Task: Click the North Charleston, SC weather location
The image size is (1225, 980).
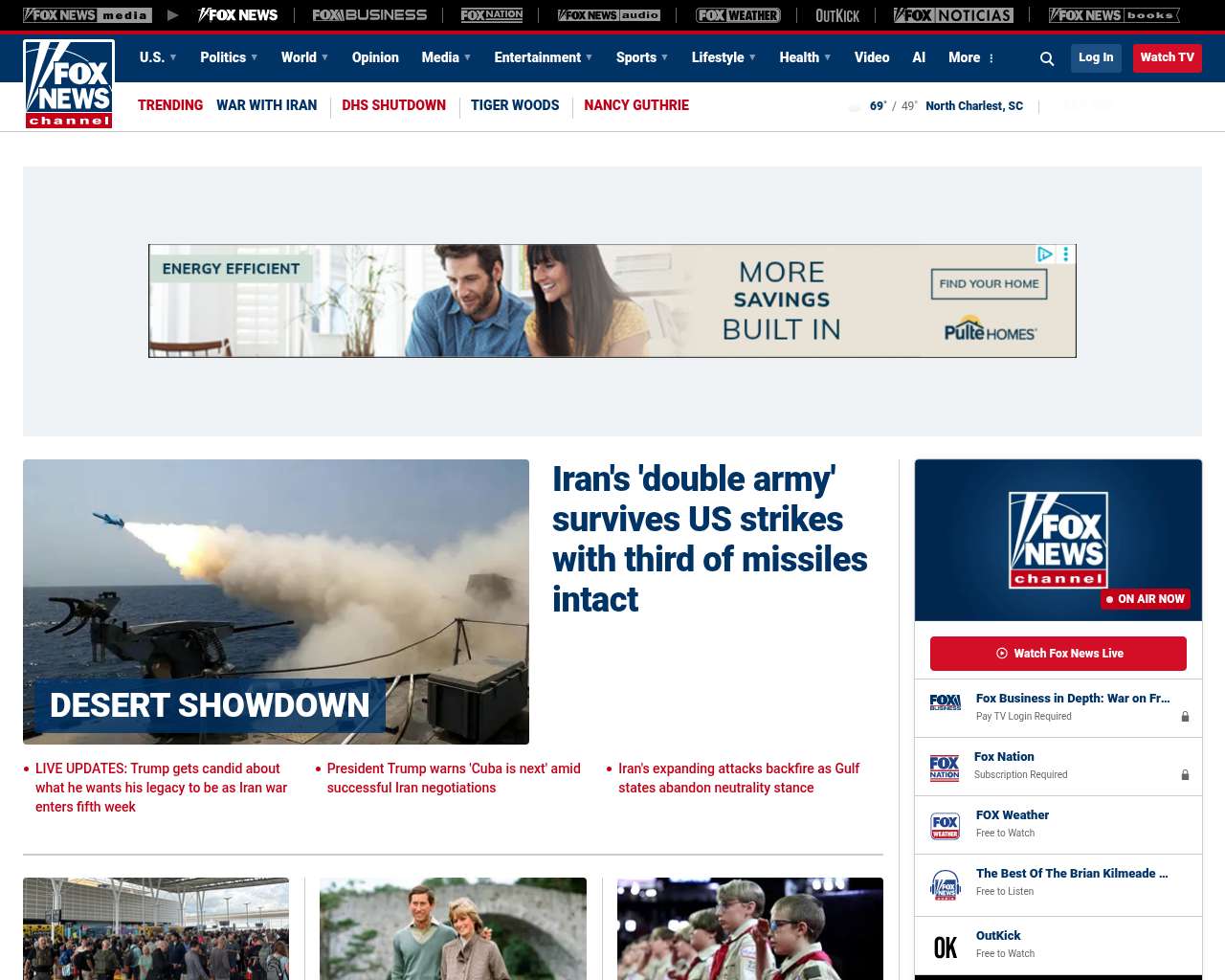Action: 974,106
